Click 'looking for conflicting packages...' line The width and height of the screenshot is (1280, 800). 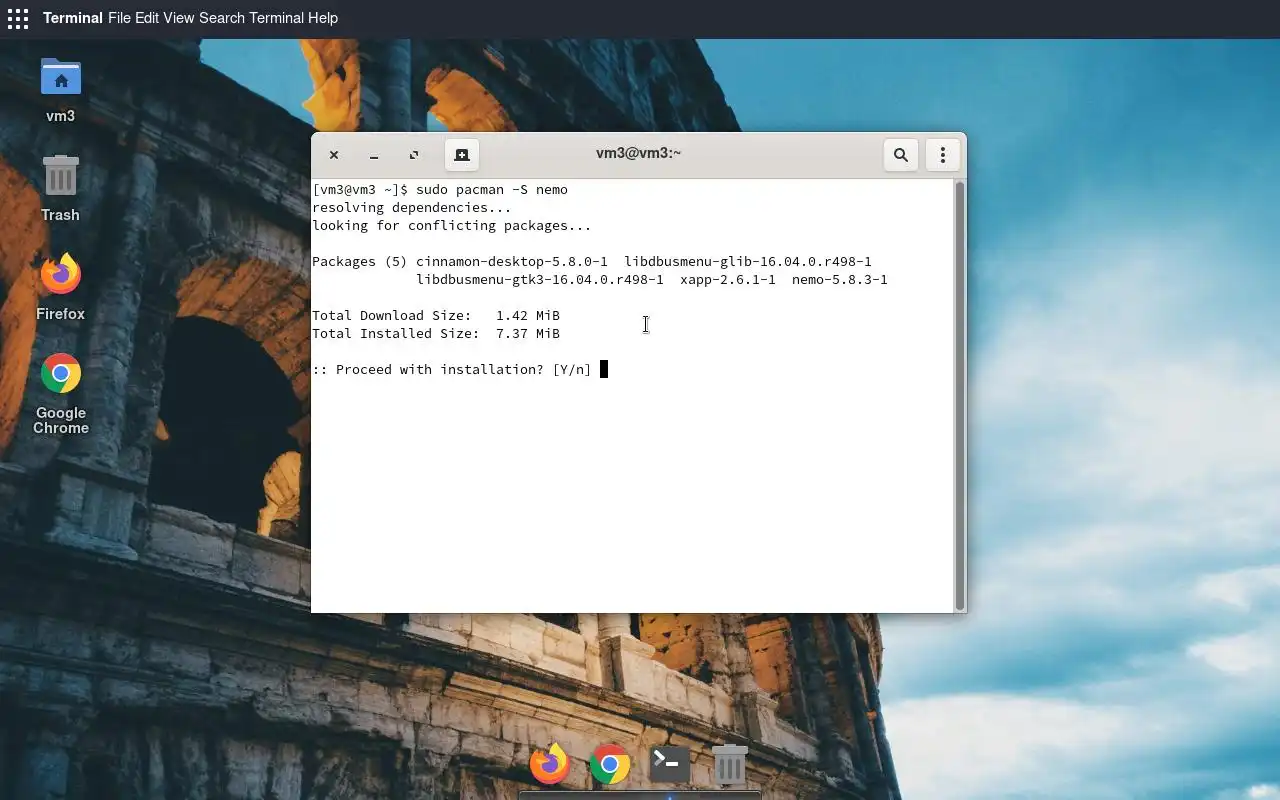click(452, 225)
